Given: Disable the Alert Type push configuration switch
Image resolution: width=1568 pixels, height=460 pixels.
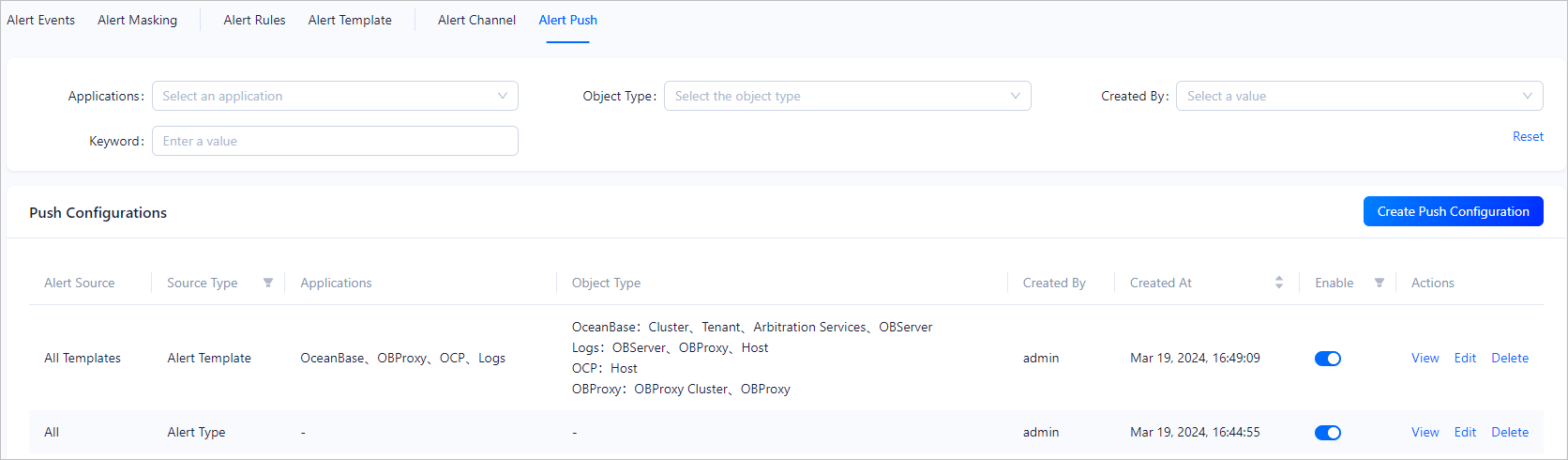Looking at the screenshot, I should pos(1327,433).
